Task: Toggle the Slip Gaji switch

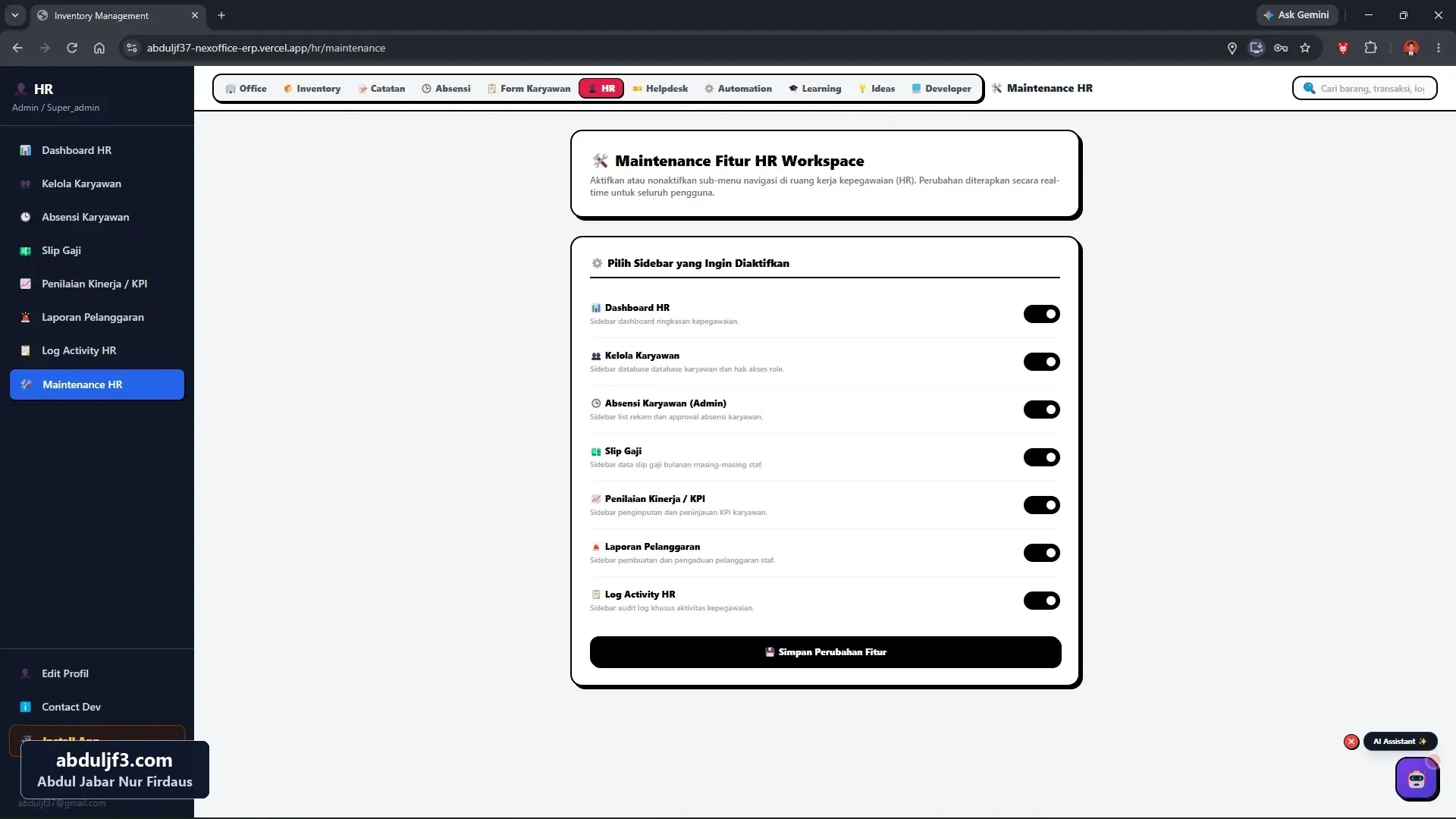Action: click(x=1041, y=457)
